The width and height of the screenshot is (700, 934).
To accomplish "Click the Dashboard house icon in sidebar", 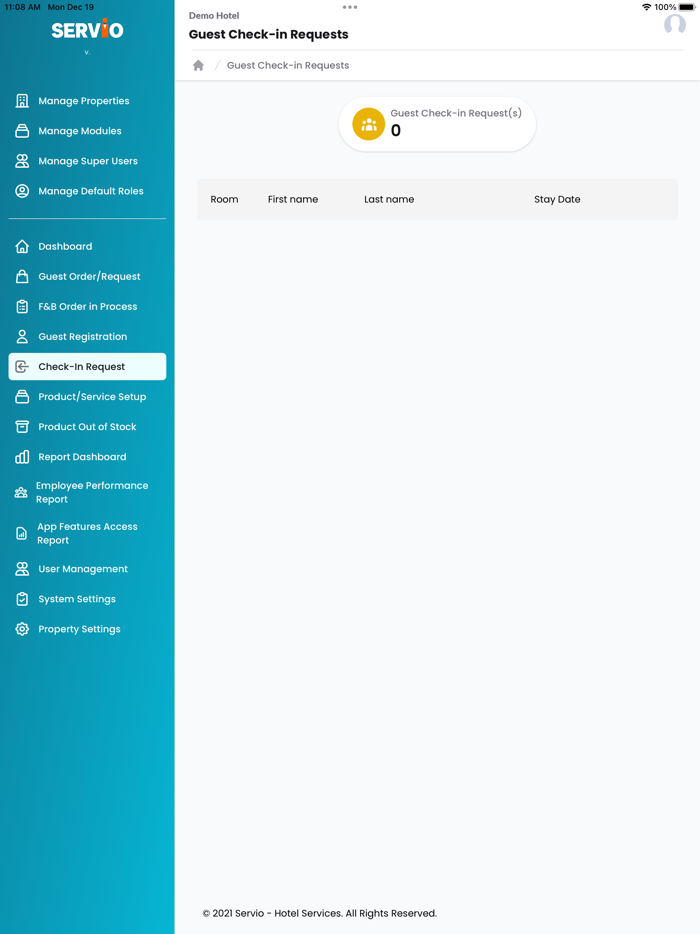I will click(x=22, y=246).
